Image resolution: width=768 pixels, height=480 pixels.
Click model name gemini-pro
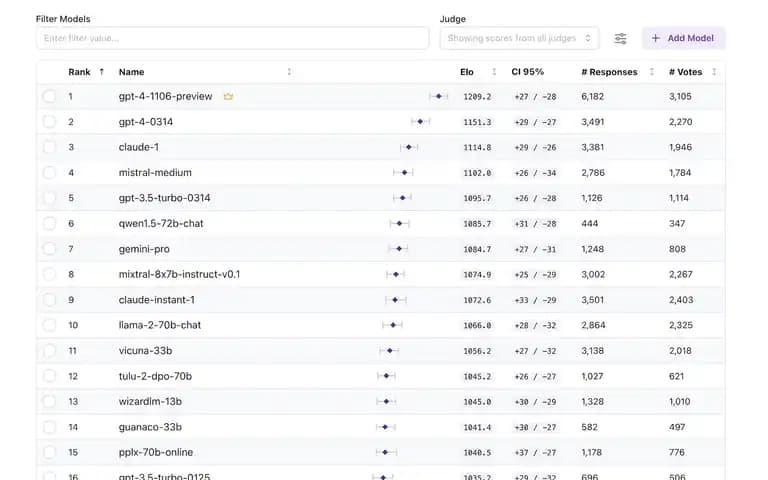tap(144, 249)
